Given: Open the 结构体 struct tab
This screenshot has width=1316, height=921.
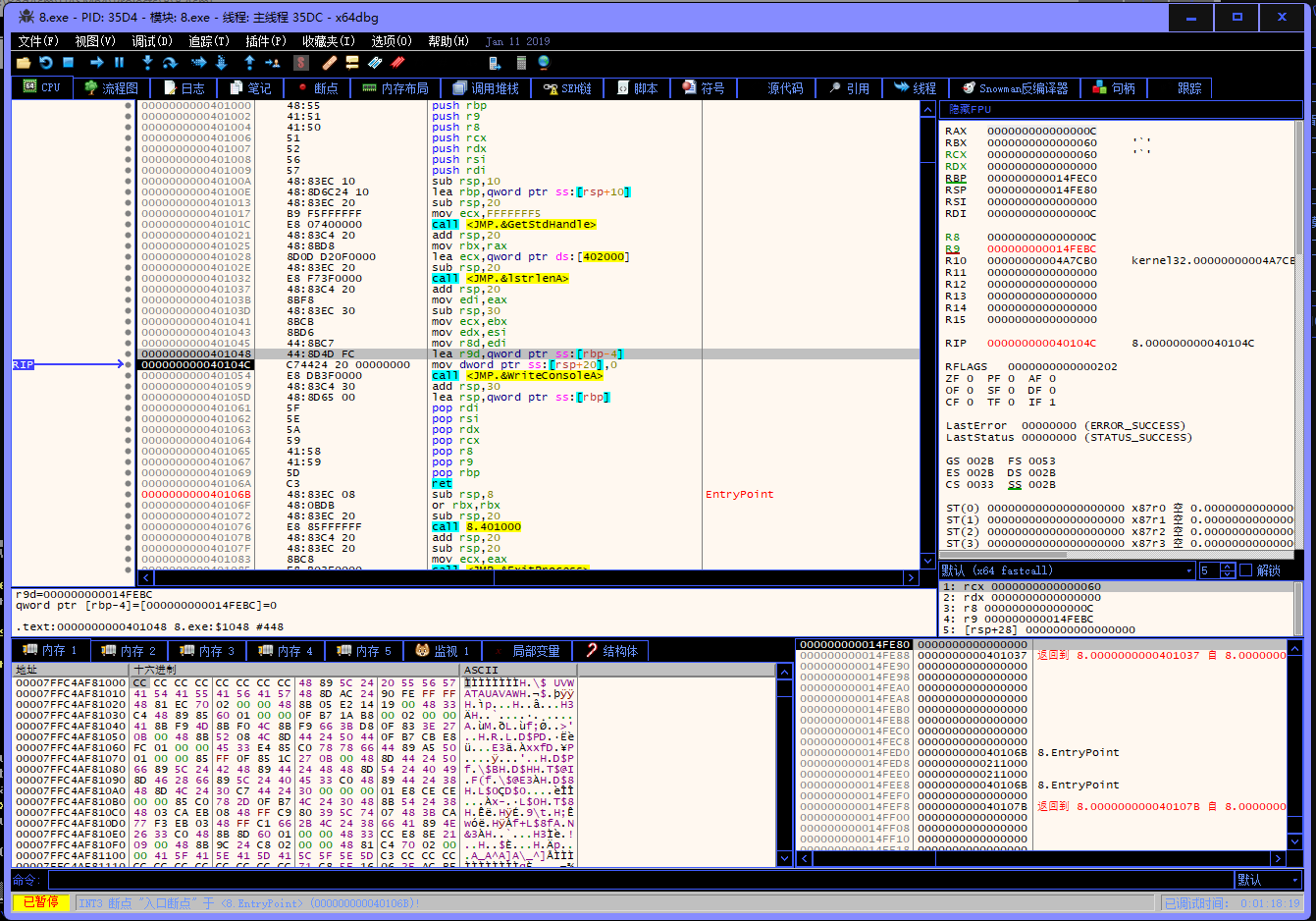Looking at the screenshot, I should coord(611,650).
